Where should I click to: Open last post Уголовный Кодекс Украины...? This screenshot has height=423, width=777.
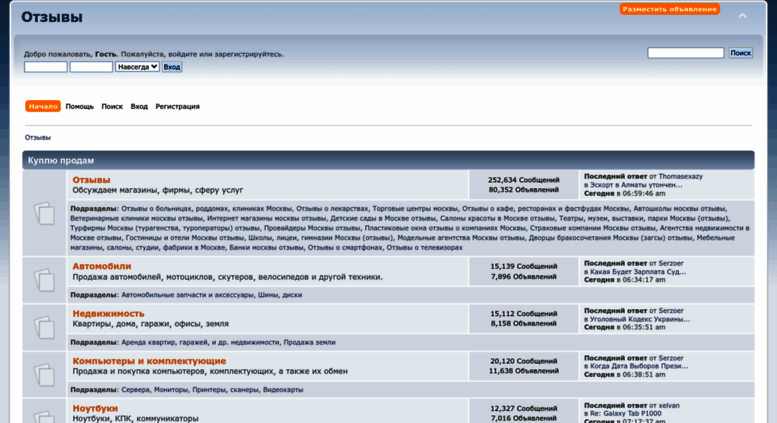click(x=640, y=319)
